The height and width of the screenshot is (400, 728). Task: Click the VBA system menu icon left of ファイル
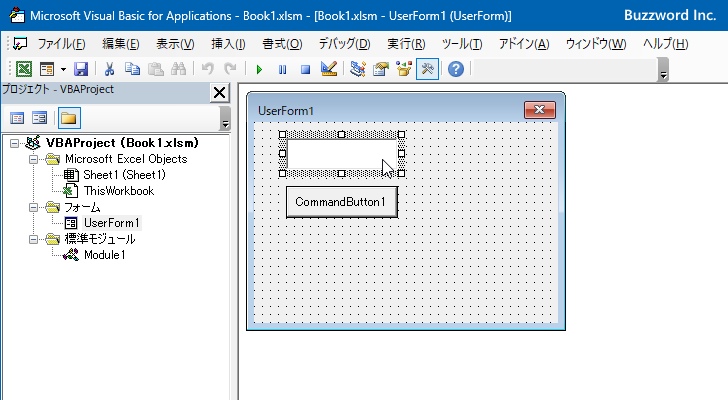coord(20,44)
